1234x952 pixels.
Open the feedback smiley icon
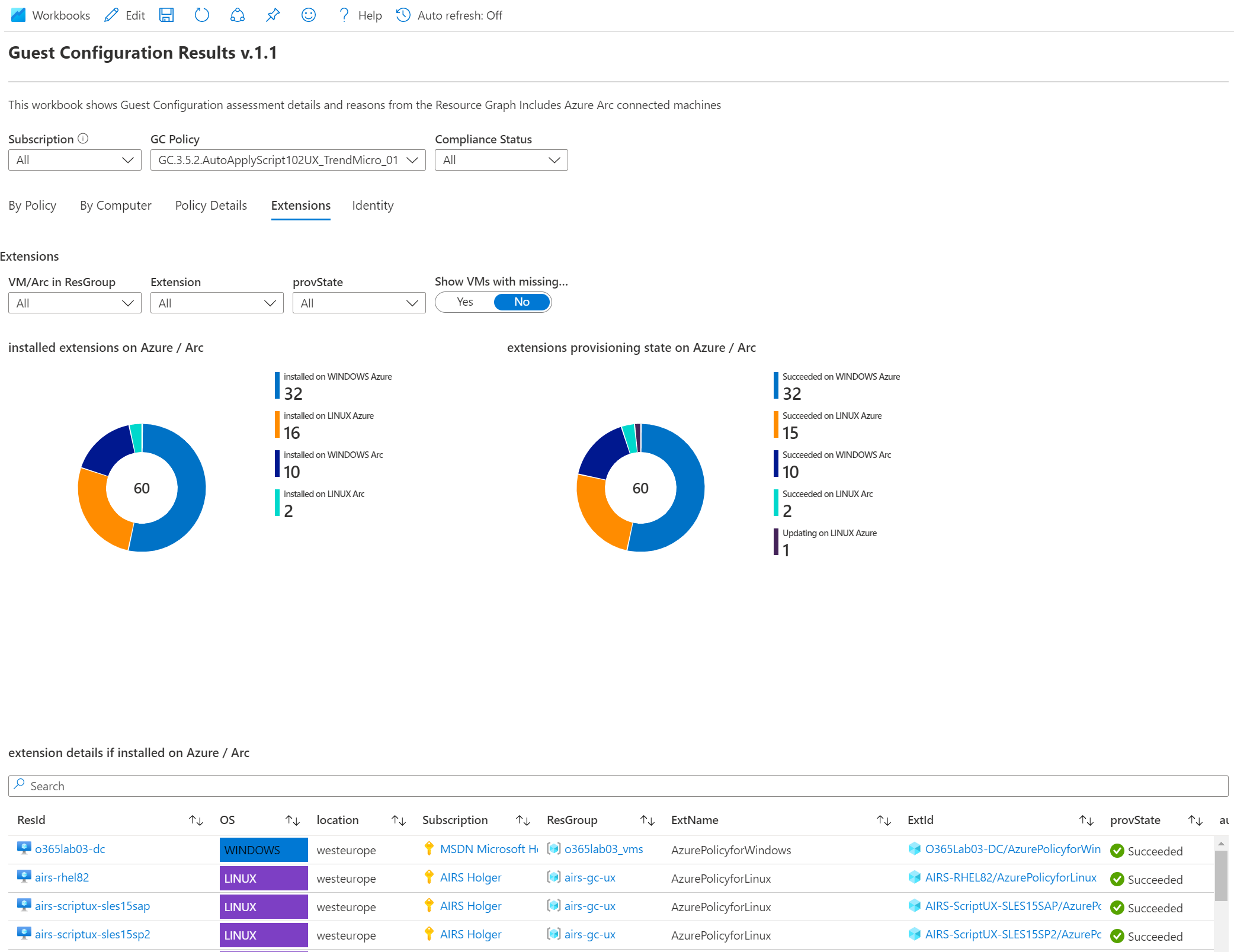click(309, 15)
